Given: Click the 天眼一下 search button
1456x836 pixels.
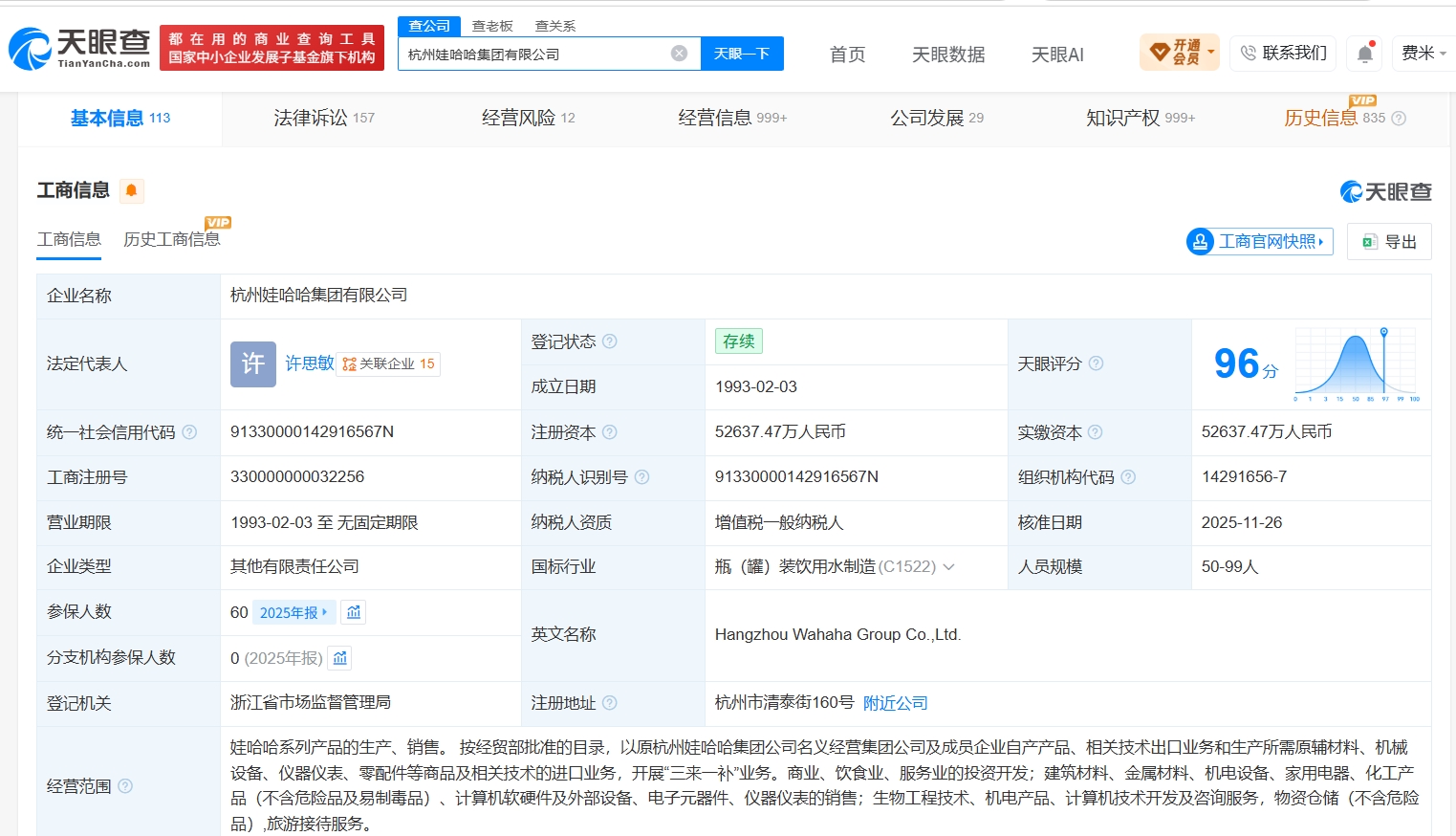Looking at the screenshot, I should [742, 54].
